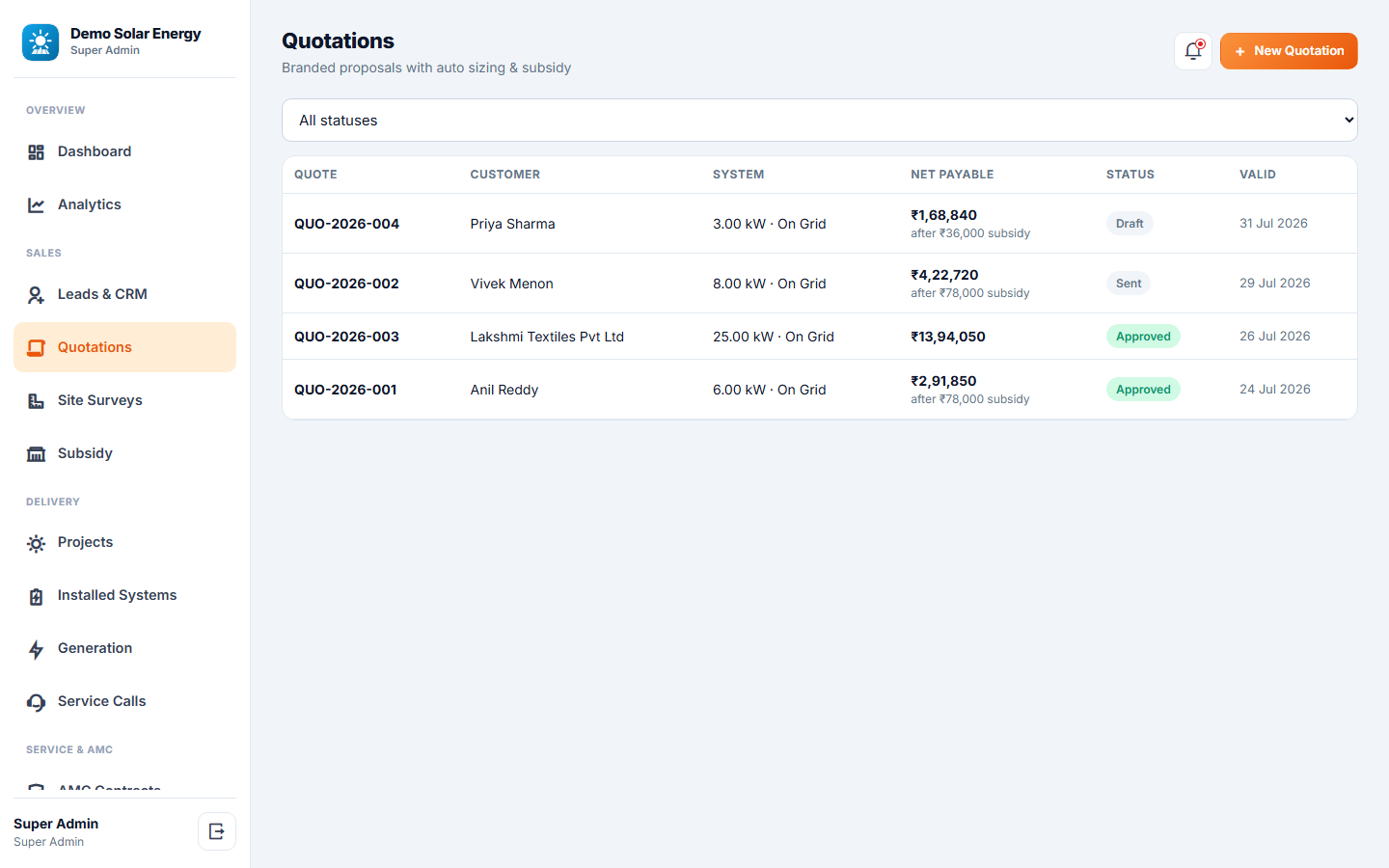The image size is (1389, 868).
Task: Select customer Lakshmi Textiles Pvt Ltd
Action: pyautogui.click(x=547, y=337)
